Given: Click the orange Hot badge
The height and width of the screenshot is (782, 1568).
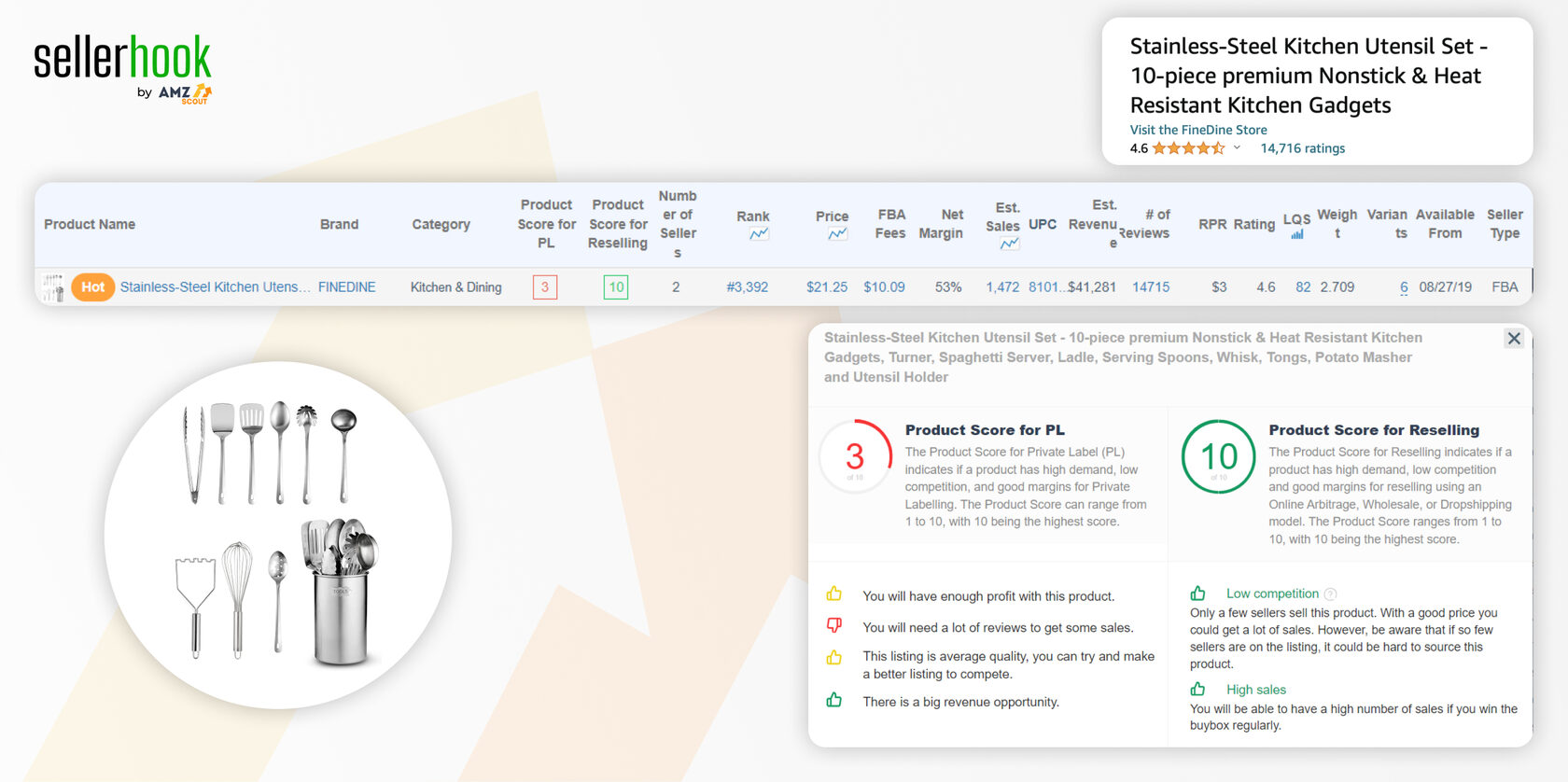Looking at the screenshot, I should 92,287.
